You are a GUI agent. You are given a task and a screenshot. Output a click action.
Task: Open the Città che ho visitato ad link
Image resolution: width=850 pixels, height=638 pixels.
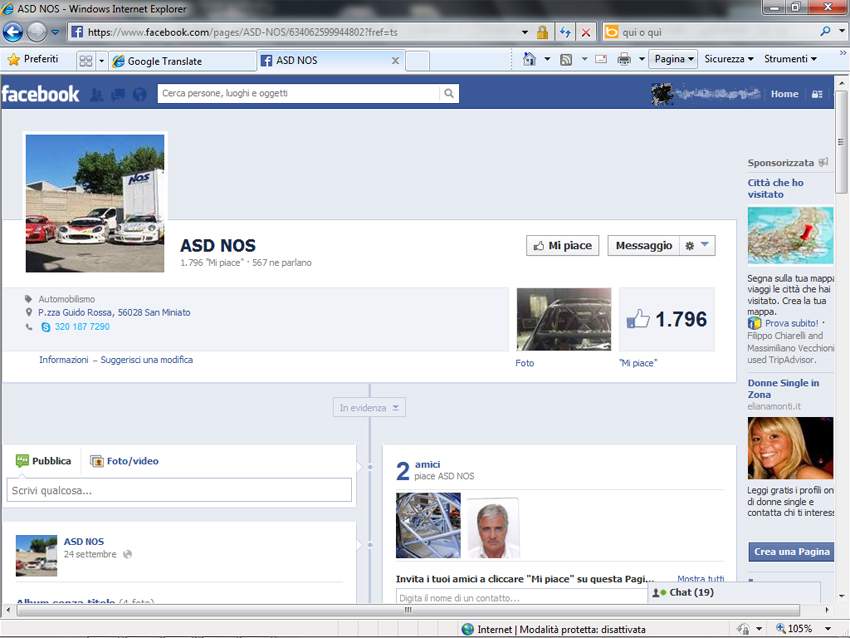tap(776, 188)
